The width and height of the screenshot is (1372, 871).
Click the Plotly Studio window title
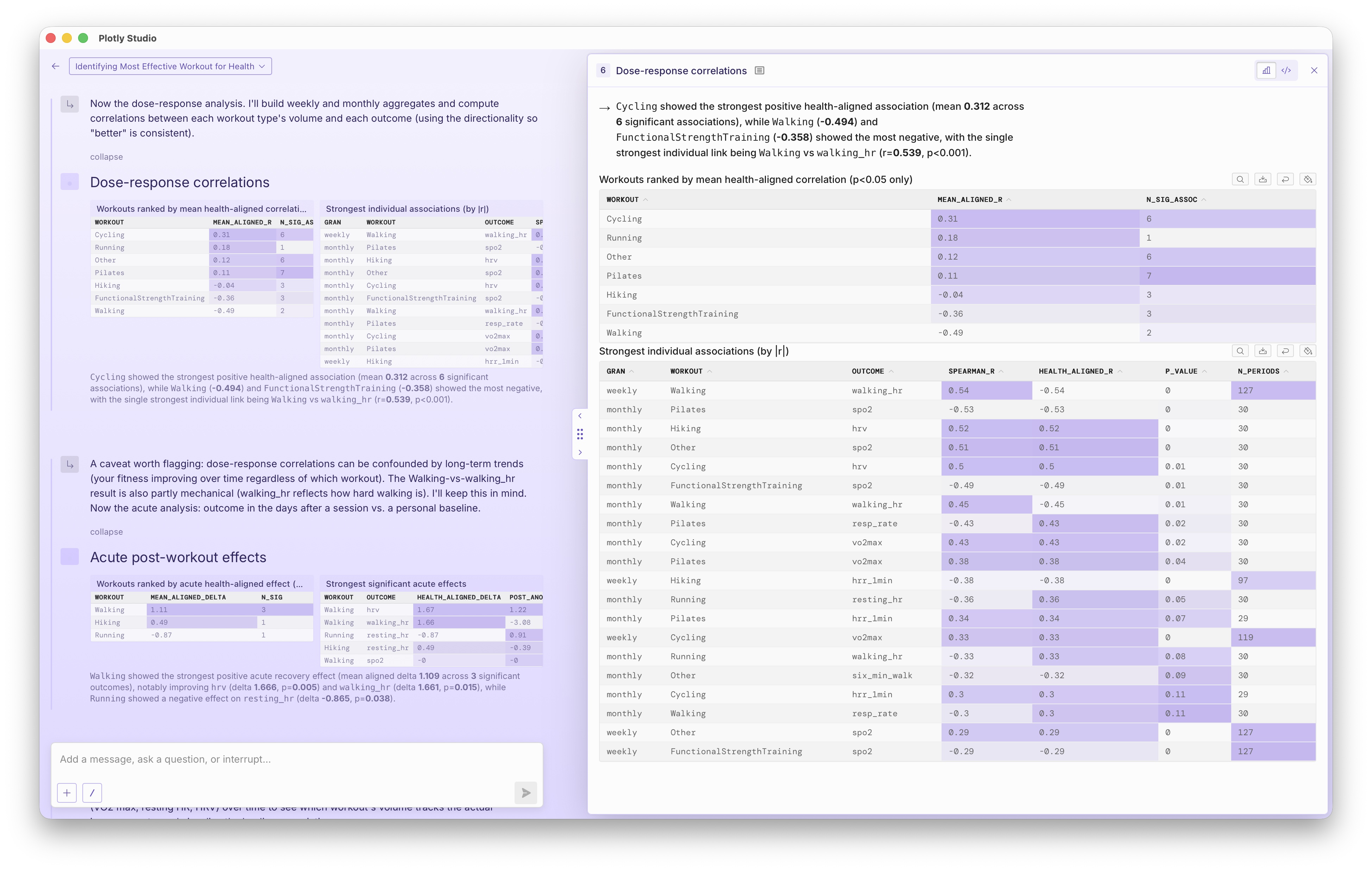pos(127,38)
